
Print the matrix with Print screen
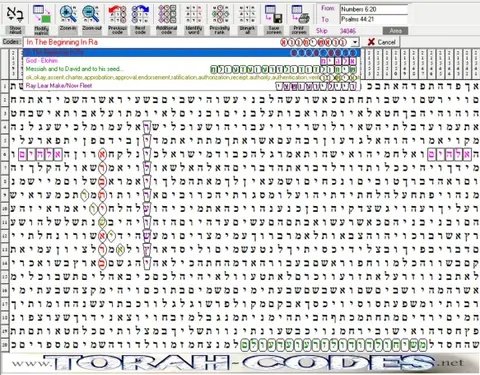299,19
